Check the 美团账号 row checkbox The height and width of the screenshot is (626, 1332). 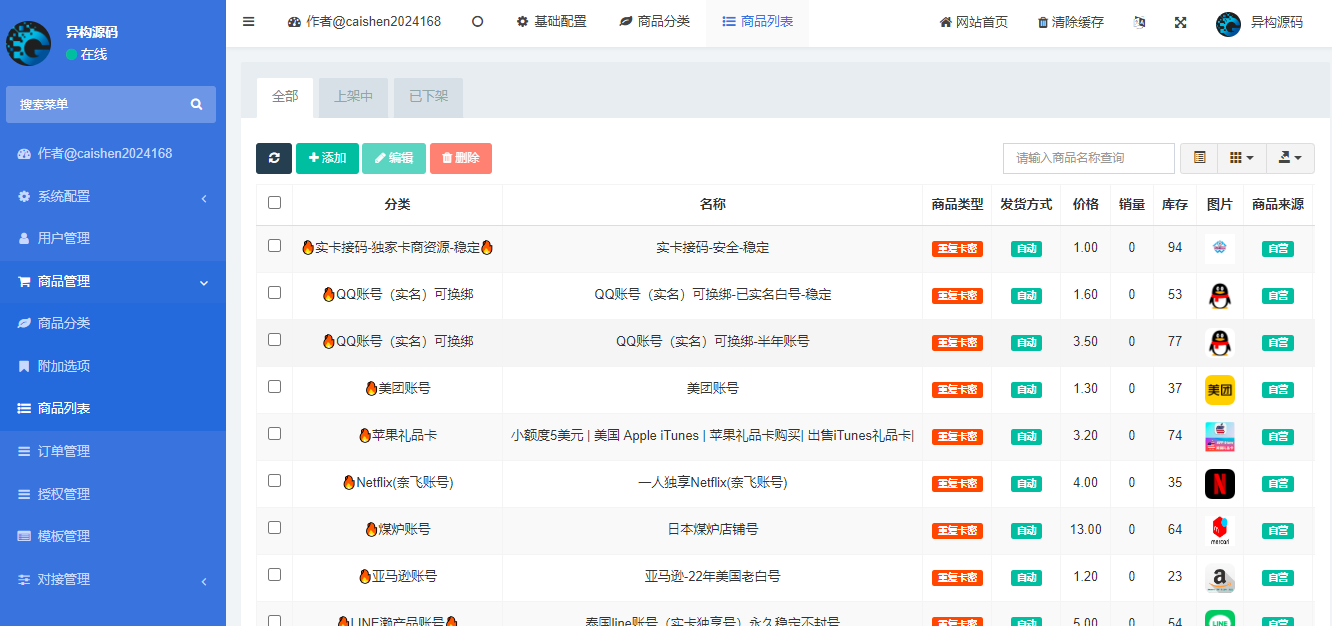click(x=275, y=387)
